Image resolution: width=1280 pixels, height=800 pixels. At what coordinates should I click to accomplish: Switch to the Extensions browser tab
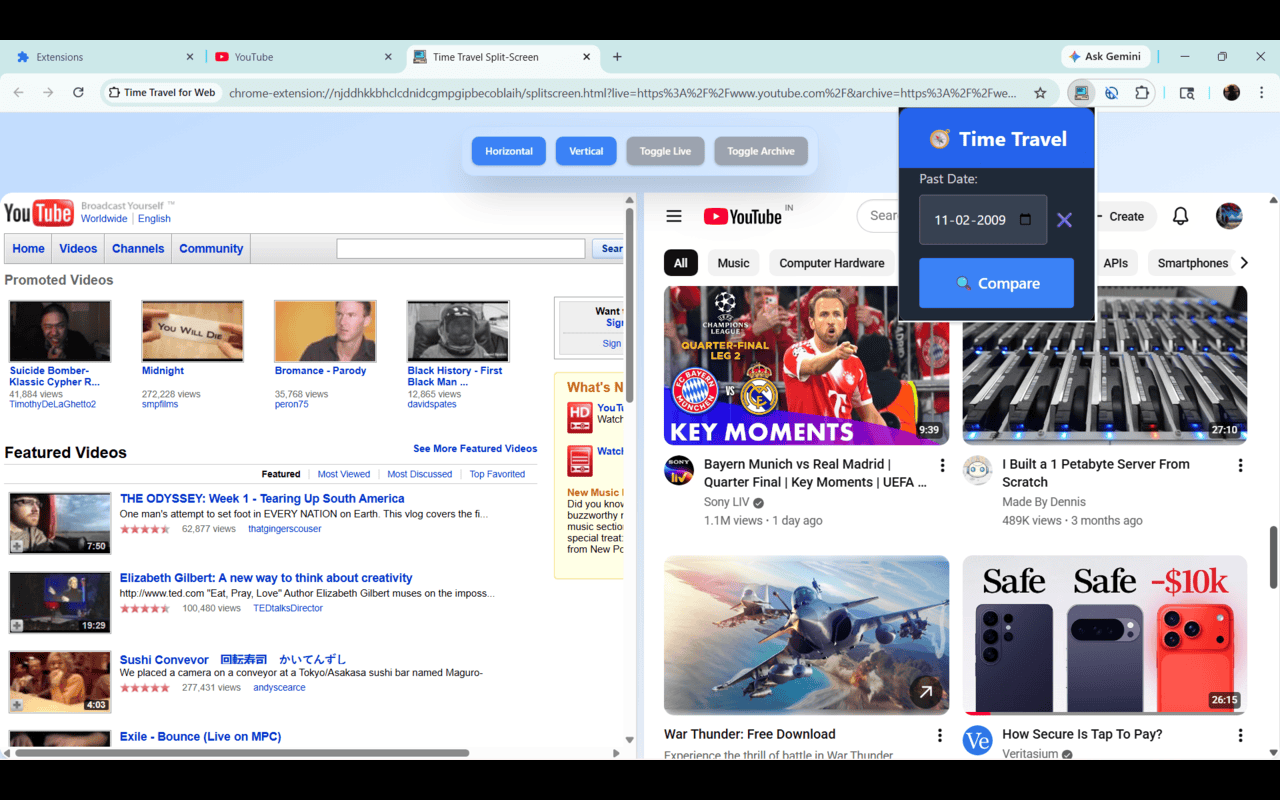(x=103, y=57)
